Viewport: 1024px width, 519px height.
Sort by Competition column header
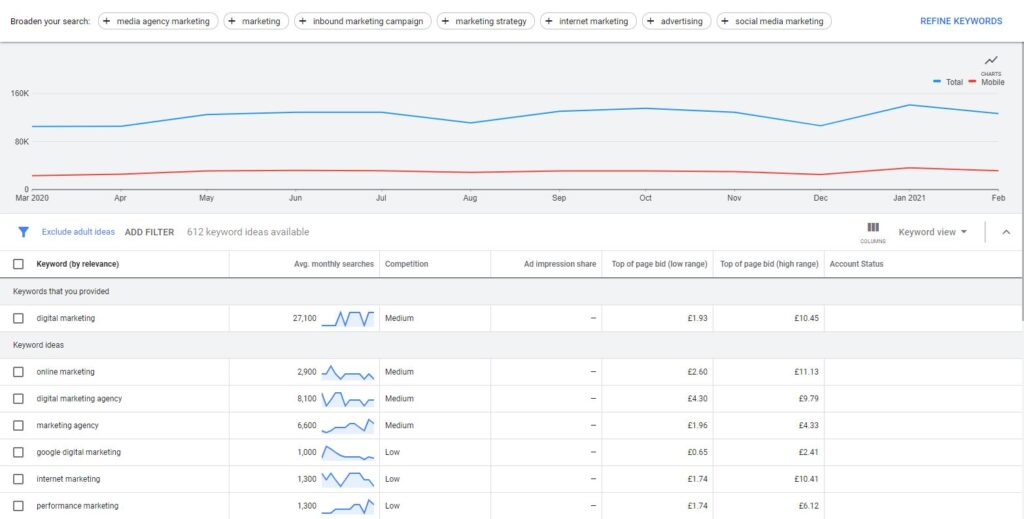coord(406,264)
